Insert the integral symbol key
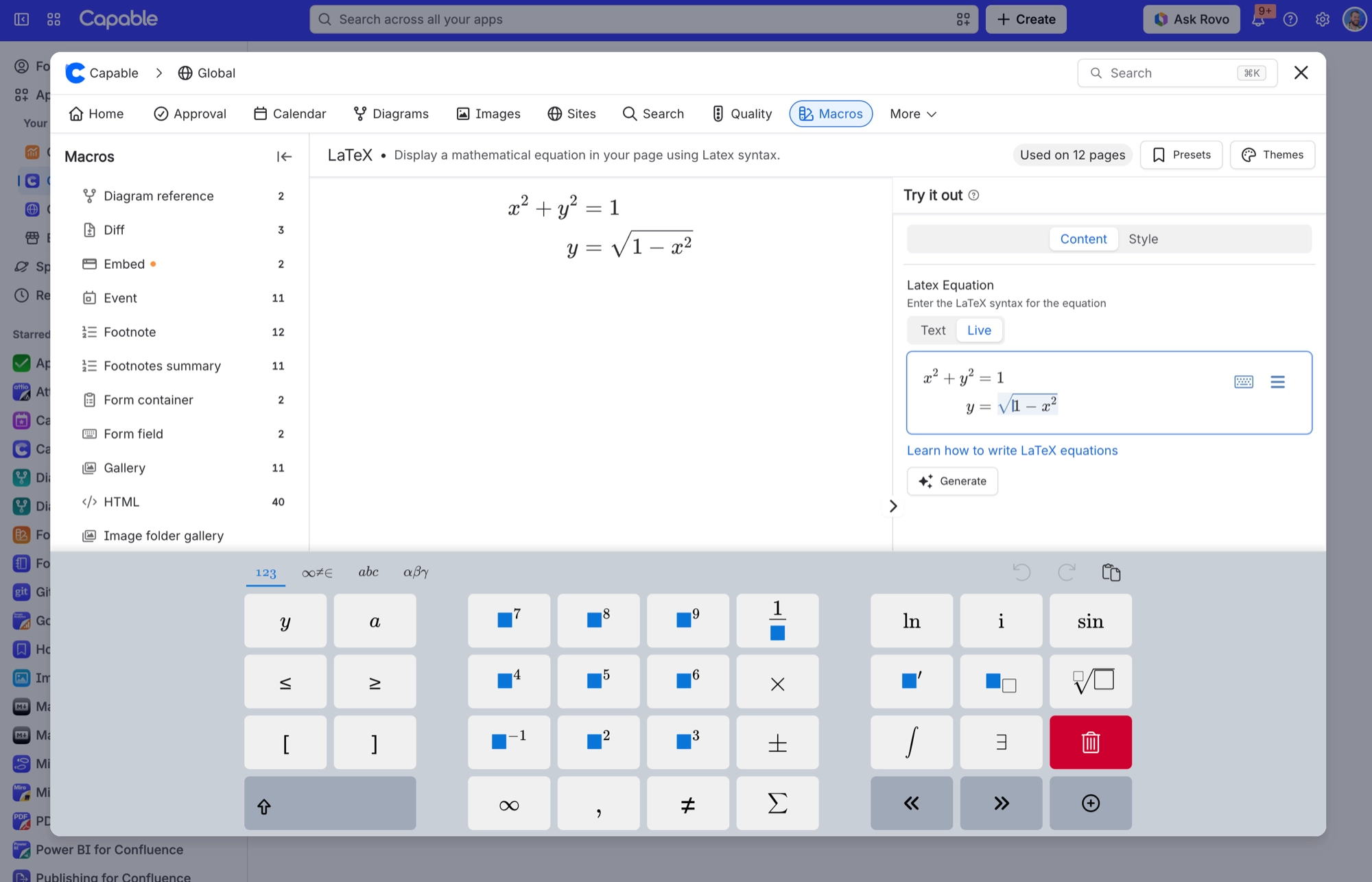The image size is (1372, 882). point(912,742)
